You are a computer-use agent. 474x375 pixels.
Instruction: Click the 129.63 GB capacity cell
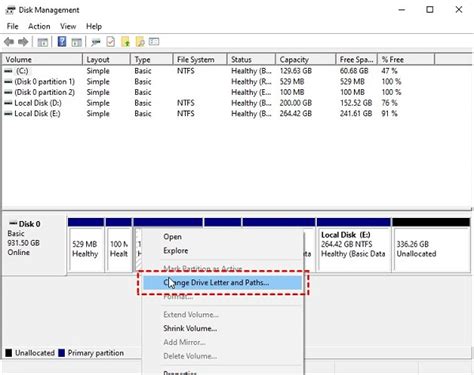[x=296, y=71]
